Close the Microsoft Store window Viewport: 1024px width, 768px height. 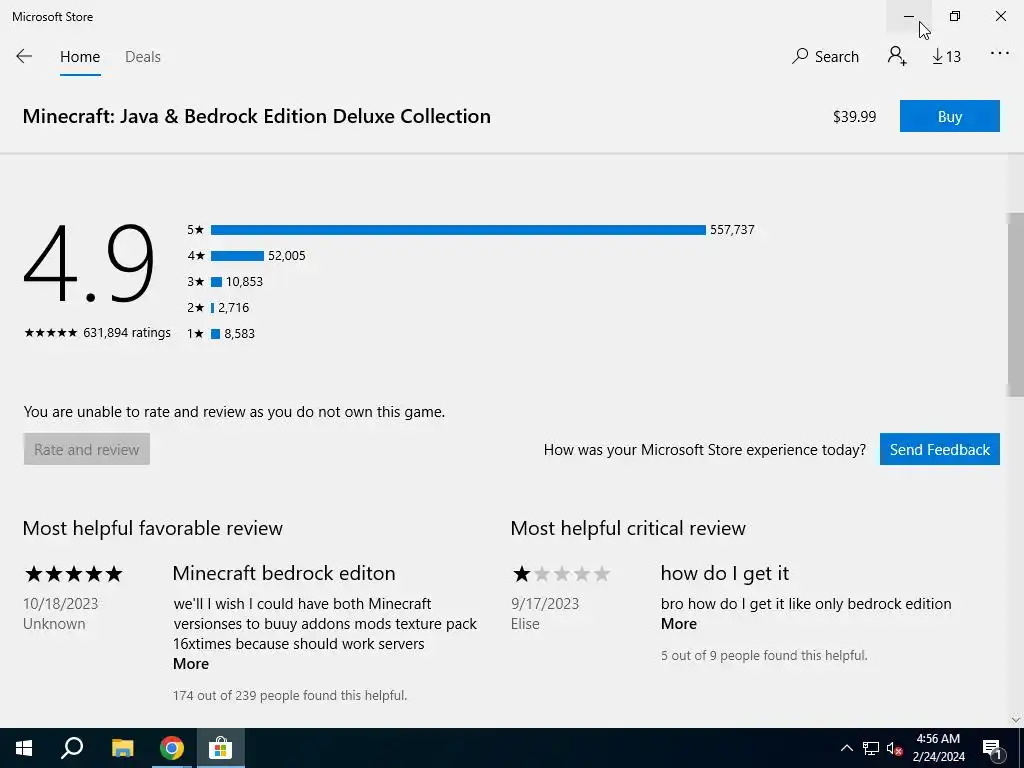(1000, 16)
